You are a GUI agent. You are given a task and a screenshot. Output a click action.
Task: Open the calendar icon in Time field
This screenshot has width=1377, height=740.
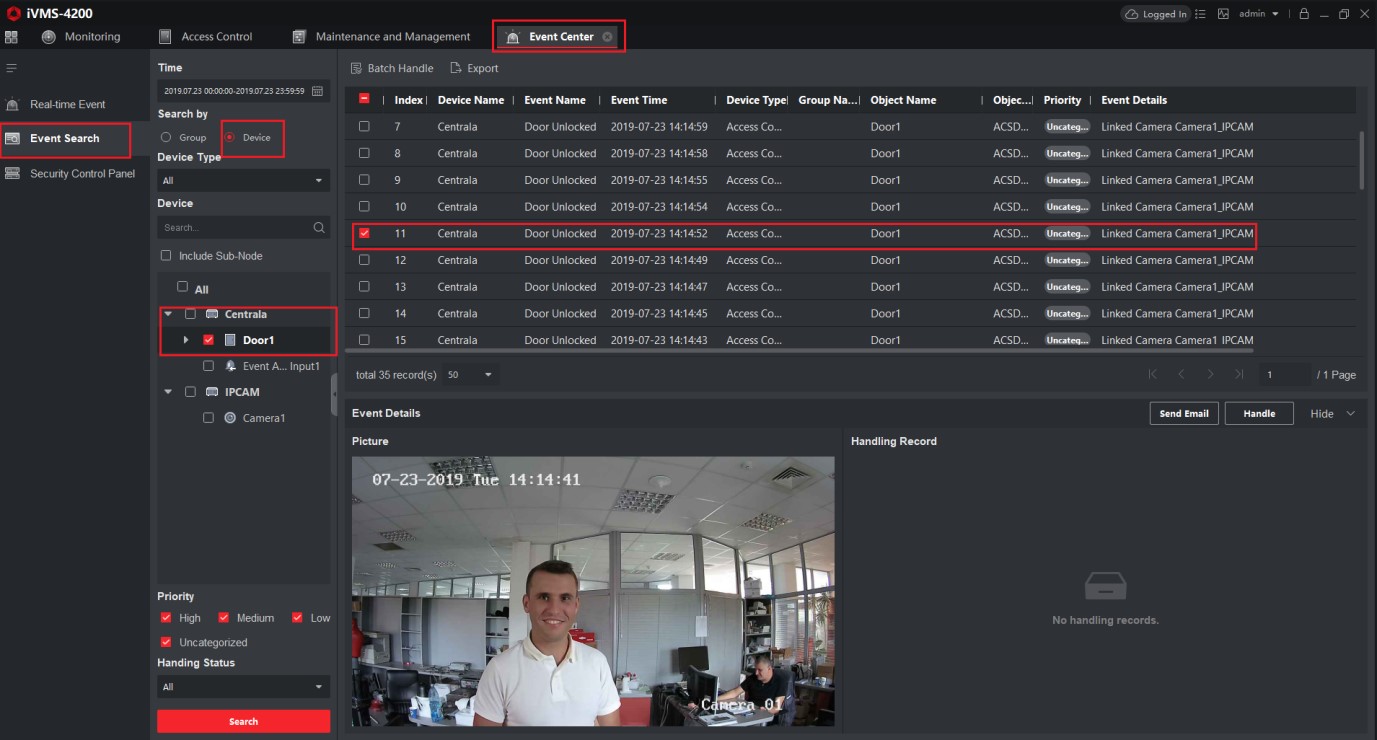(x=318, y=91)
